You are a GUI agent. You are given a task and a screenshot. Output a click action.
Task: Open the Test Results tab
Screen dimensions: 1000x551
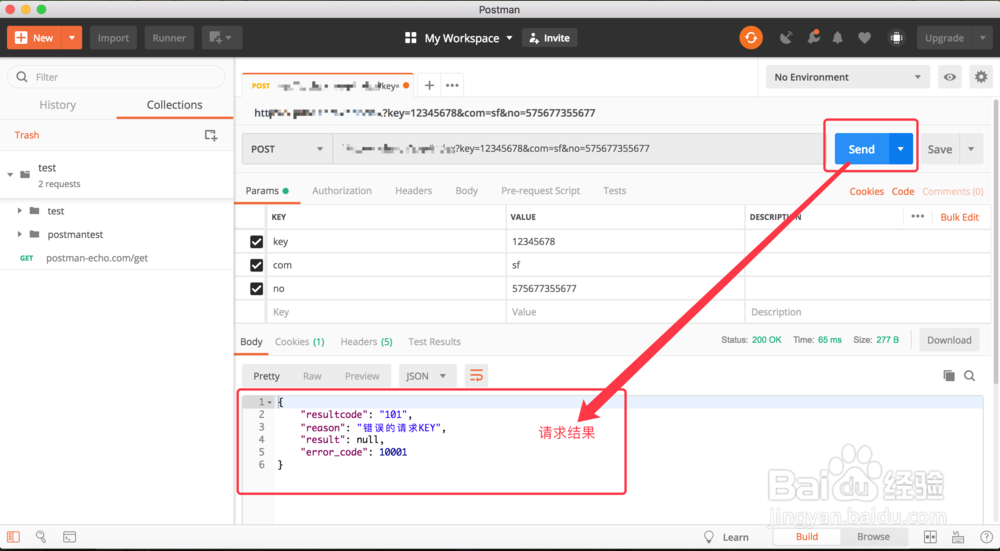point(434,342)
